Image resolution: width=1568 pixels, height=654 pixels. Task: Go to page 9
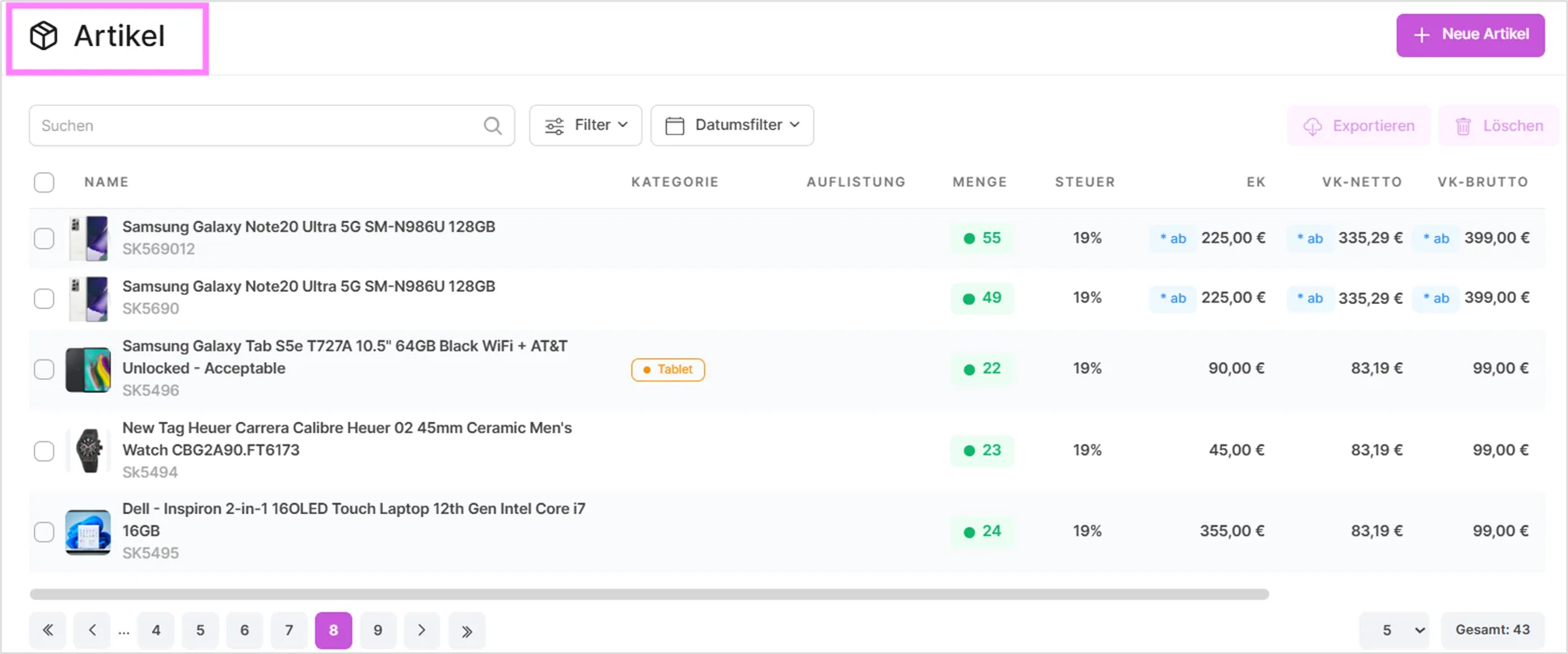pos(377,630)
